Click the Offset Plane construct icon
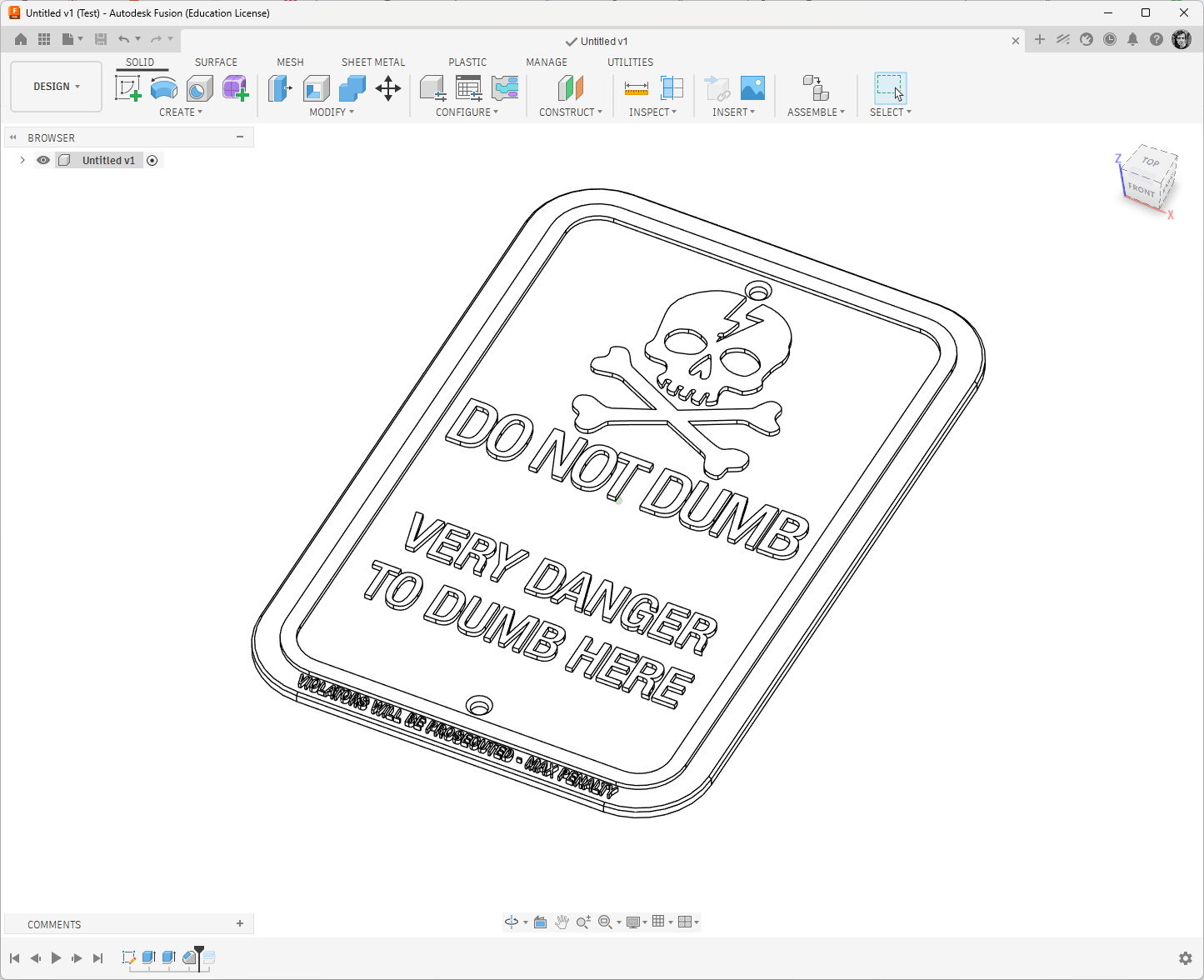The height and width of the screenshot is (980, 1204). [x=571, y=88]
